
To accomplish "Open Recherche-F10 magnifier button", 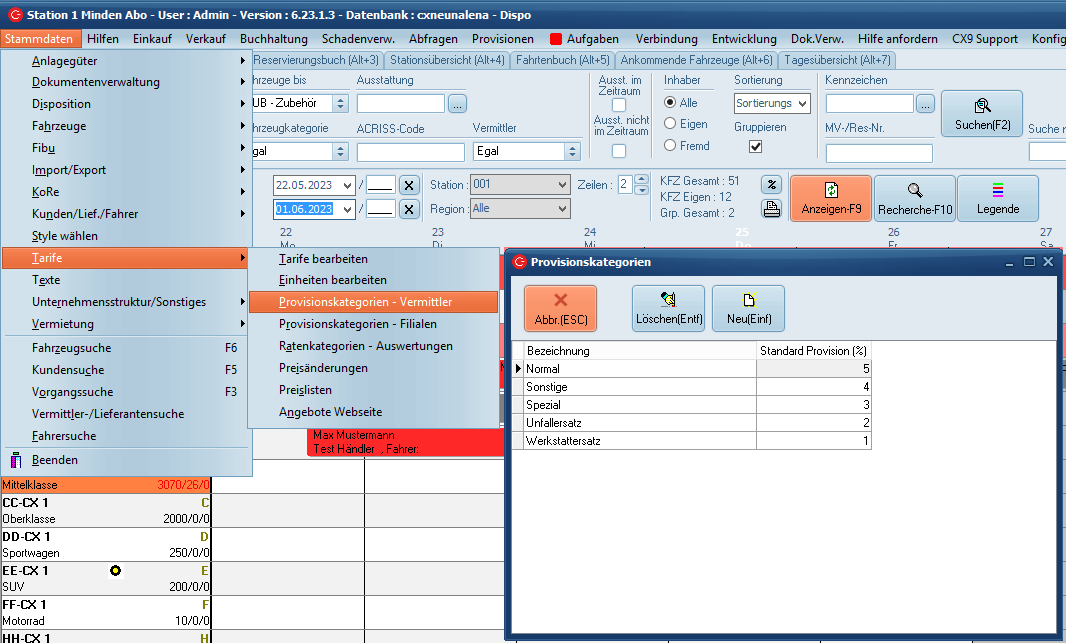I will (x=915, y=198).
